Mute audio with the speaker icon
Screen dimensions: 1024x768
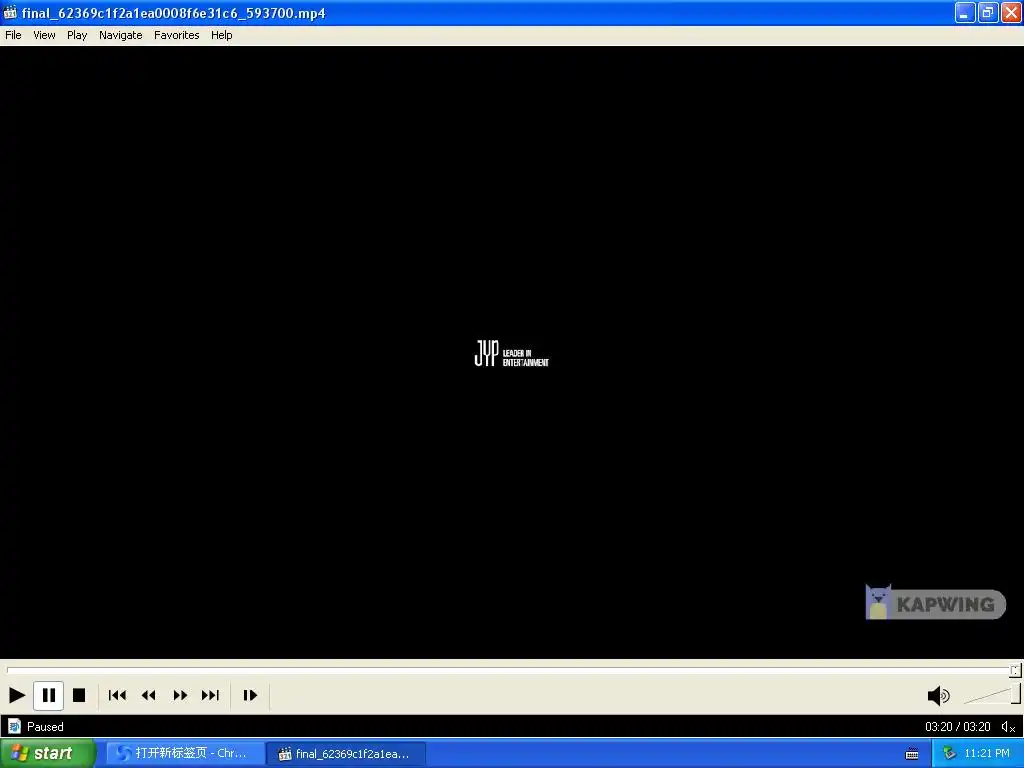[x=938, y=696]
